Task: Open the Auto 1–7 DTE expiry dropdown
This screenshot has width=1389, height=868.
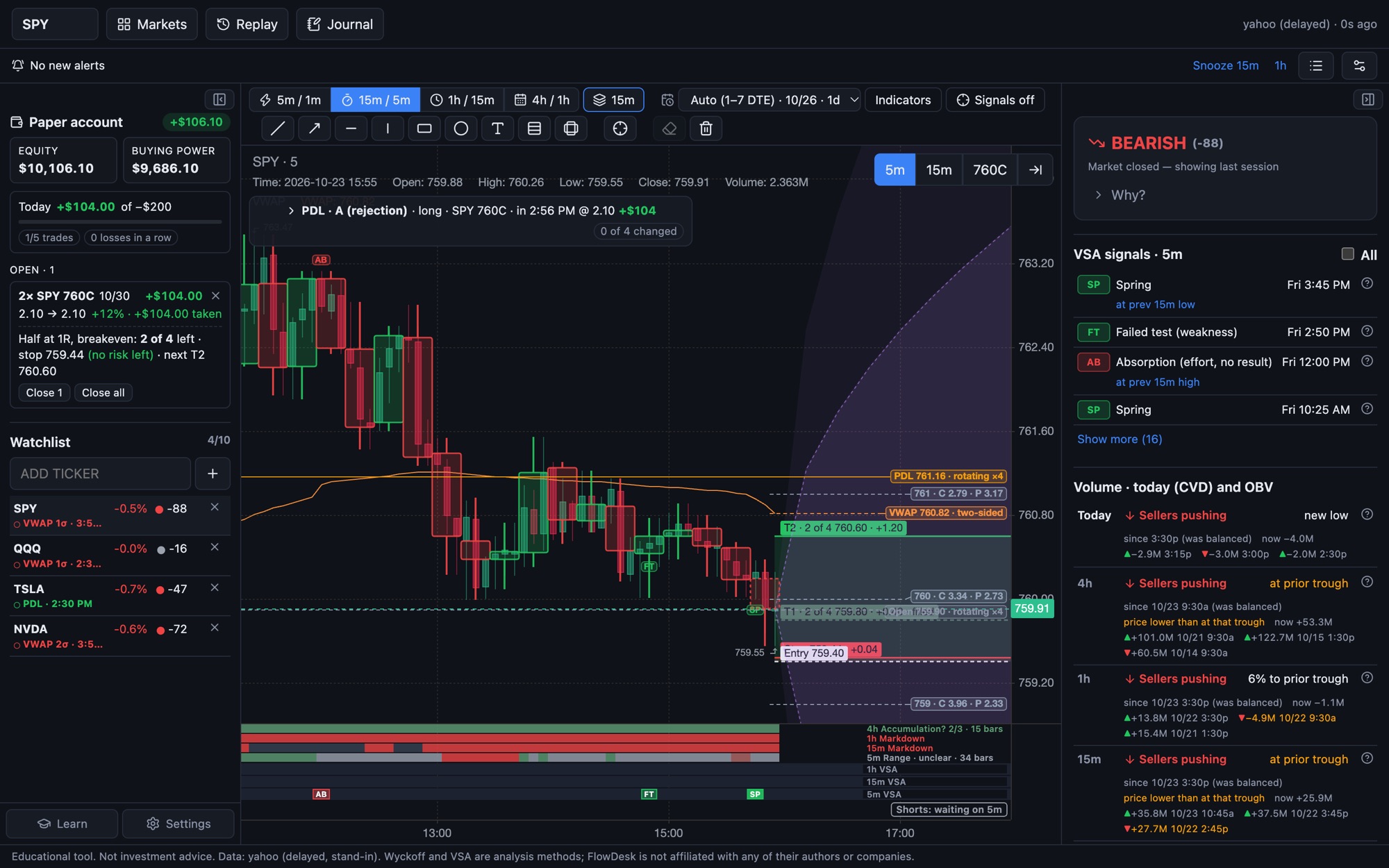Action: point(770,100)
